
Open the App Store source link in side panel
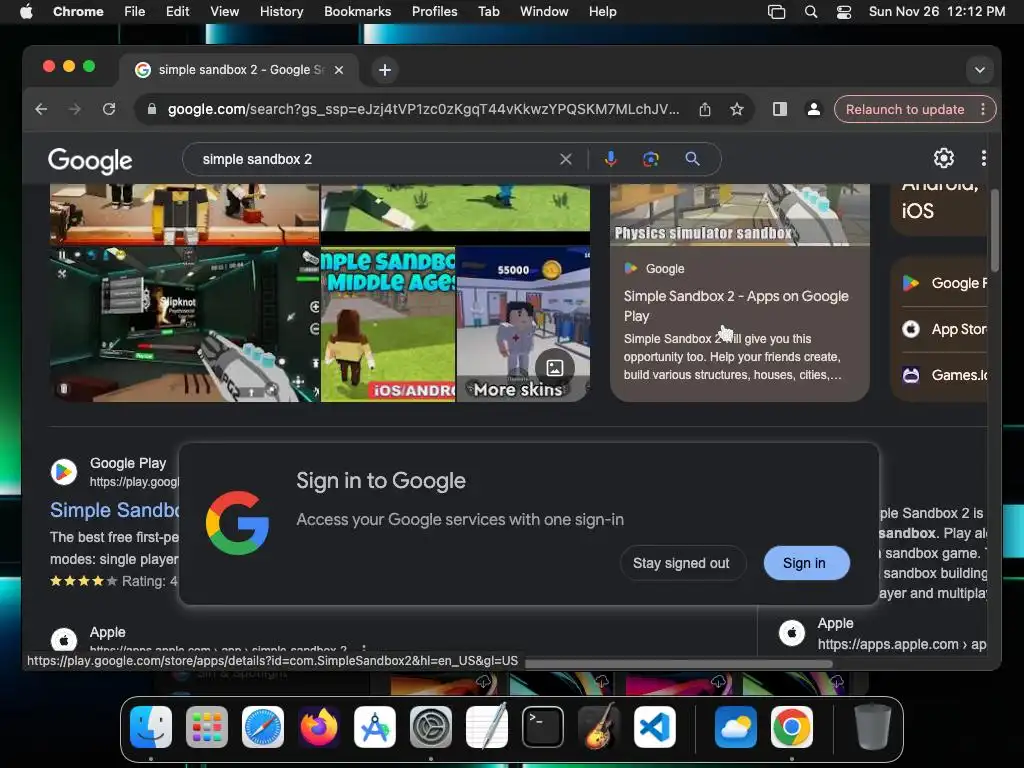point(945,329)
